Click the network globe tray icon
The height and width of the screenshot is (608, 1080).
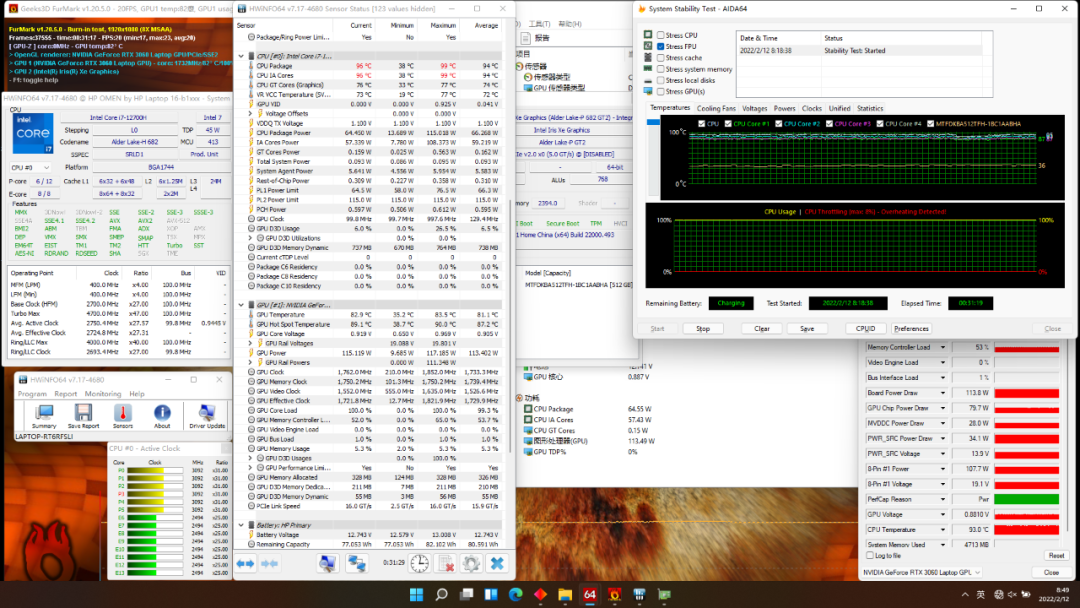coord(999,594)
